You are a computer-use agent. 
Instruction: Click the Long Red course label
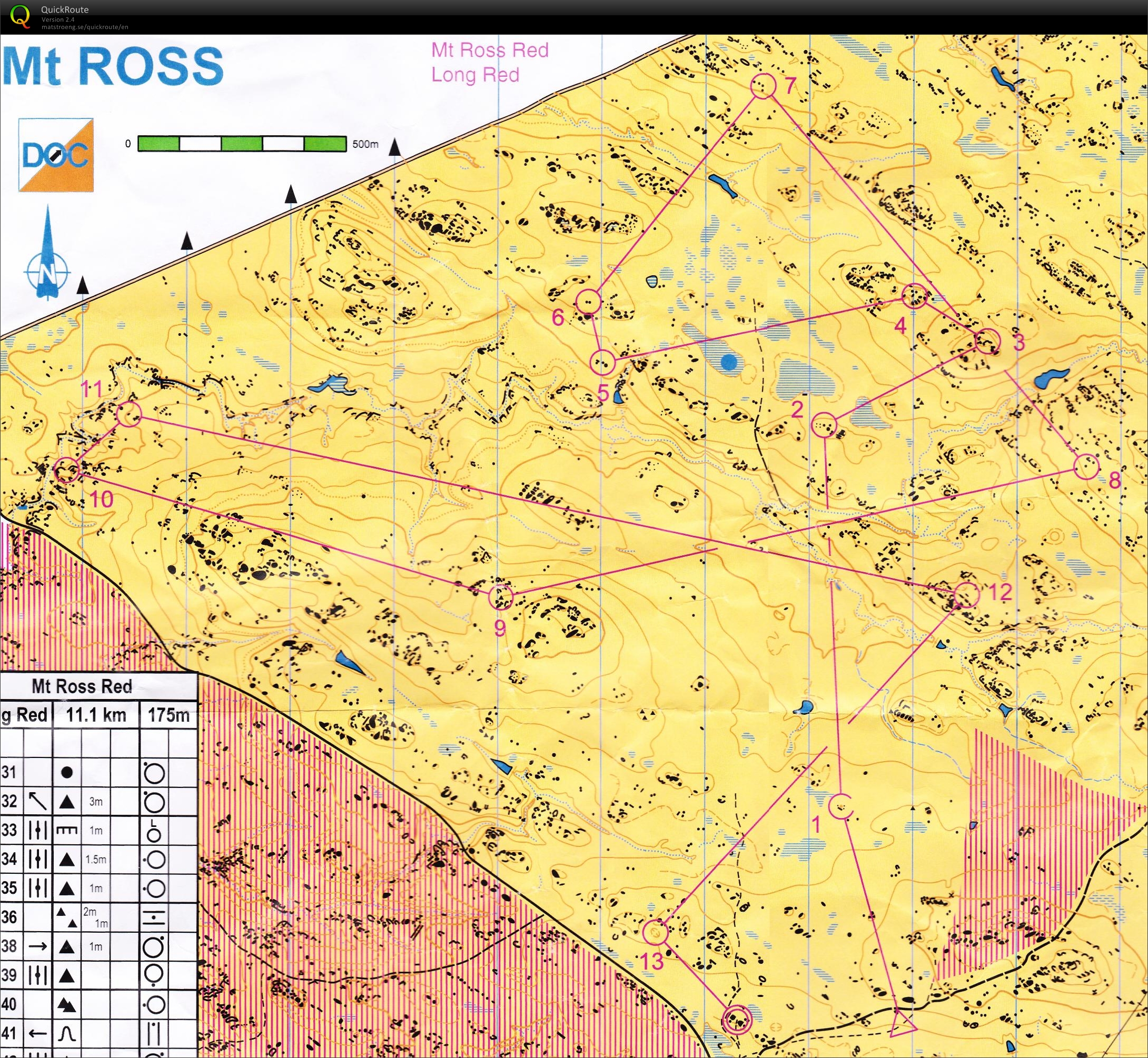[475, 75]
